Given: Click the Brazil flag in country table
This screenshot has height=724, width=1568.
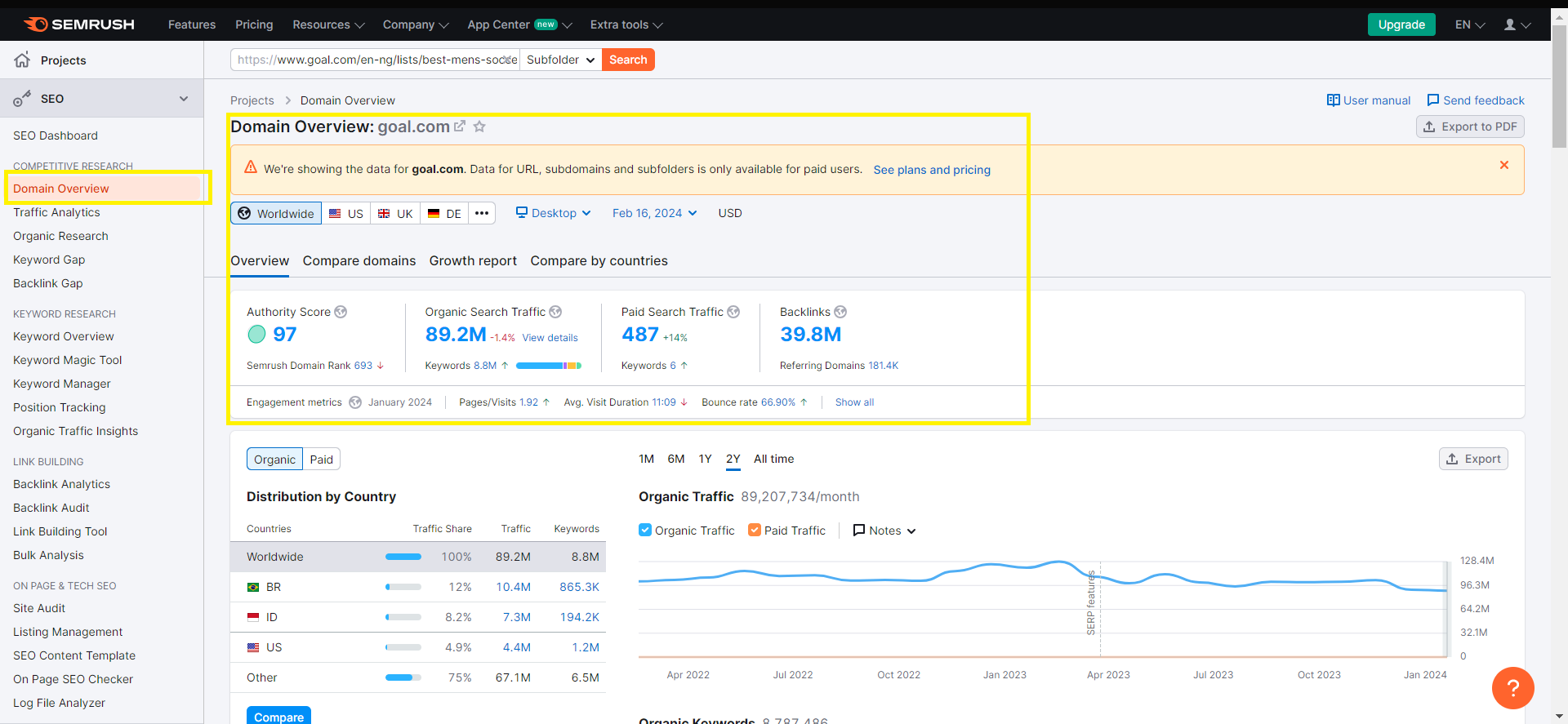Looking at the screenshot, I should pos(253,587).
